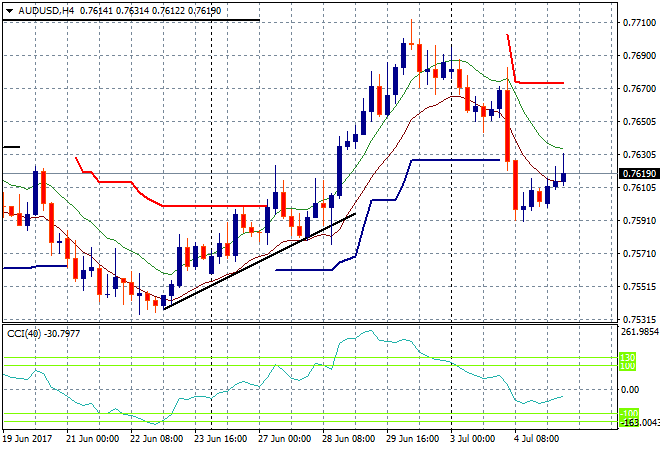Select the latest blue candle at 0.76190
Screen dimensions: 660x450
564,177
